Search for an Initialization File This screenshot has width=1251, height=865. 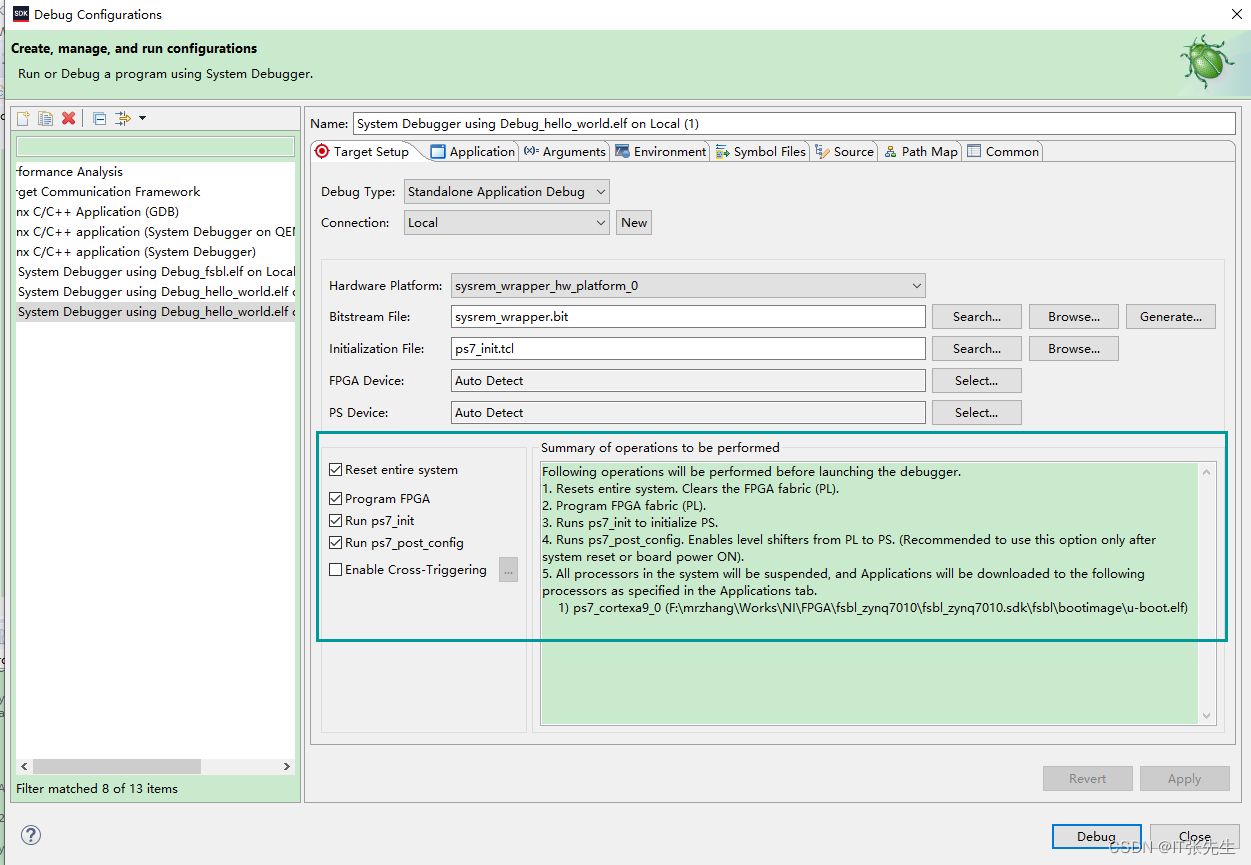coord(977,349)
